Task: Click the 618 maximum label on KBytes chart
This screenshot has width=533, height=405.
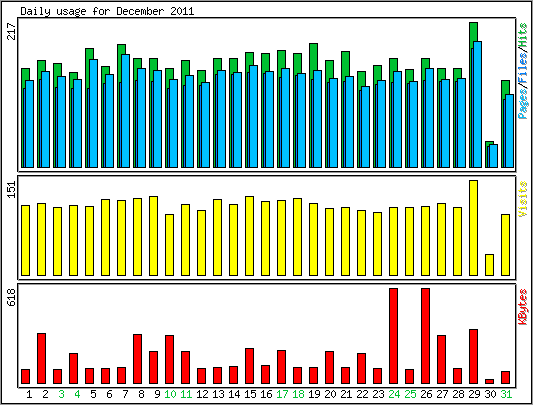Action: (x=12, y=298)
